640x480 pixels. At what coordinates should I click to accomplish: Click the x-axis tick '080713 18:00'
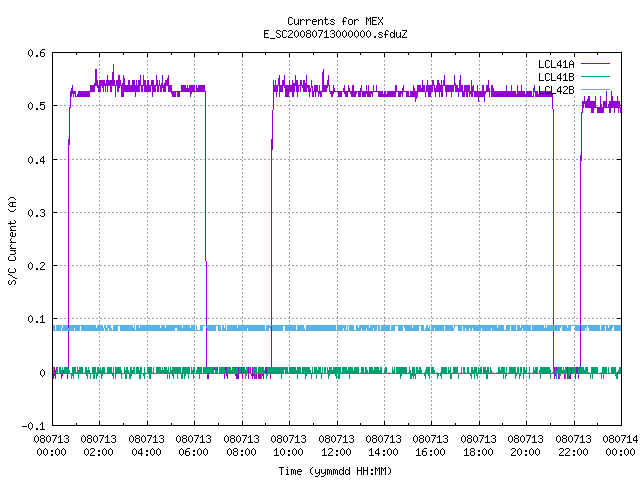478,446
